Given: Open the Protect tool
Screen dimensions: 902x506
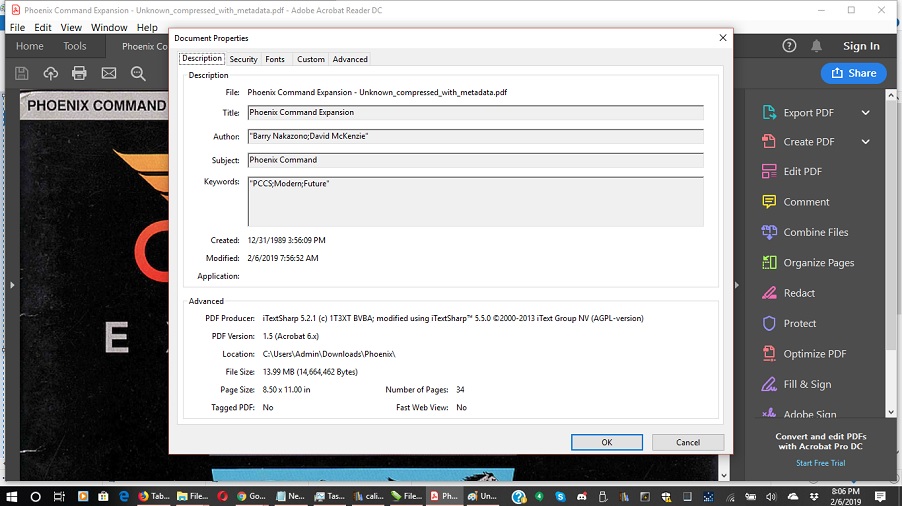Looking at the screenshot, I should [x=789, y=323].
